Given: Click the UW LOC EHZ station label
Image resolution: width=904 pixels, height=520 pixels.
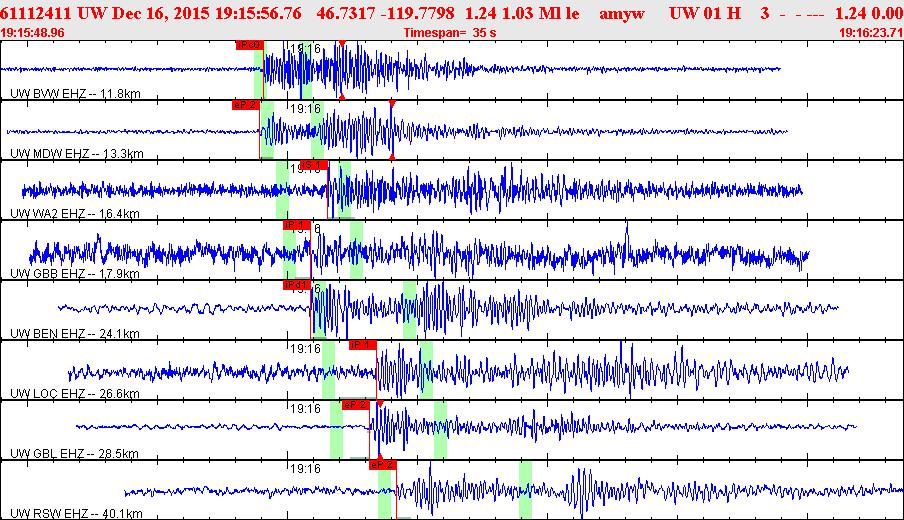Looking at the screenshot, I should point(76,394).
